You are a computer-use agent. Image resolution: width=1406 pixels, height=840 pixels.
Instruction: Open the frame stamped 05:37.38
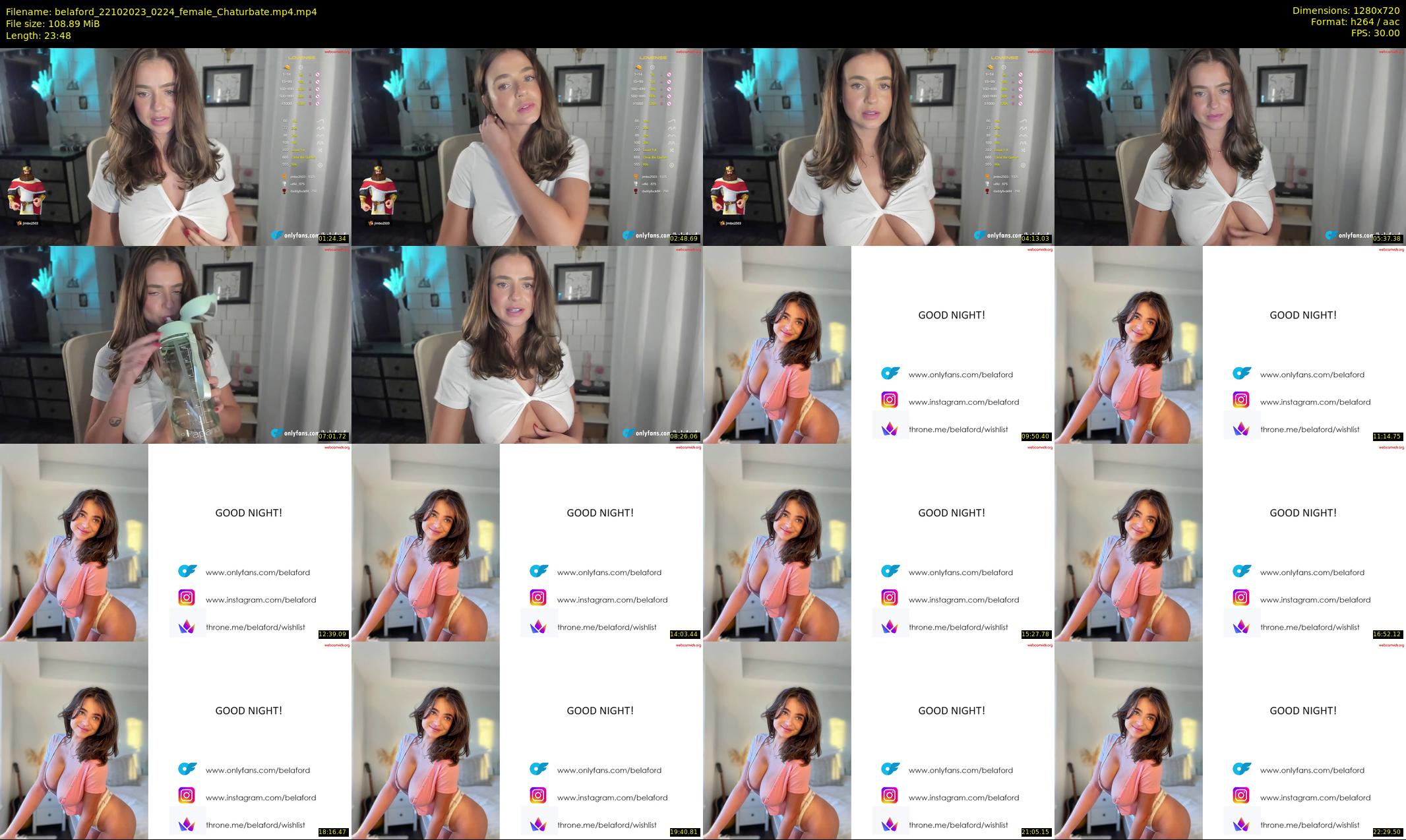click(x=1230, y=146)
